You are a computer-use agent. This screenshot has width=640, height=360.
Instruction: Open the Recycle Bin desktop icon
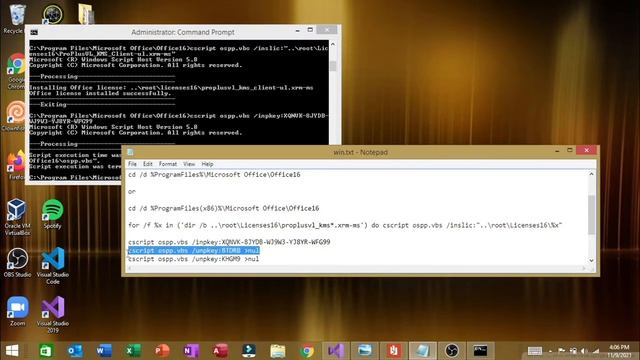(x=16, y=19)
